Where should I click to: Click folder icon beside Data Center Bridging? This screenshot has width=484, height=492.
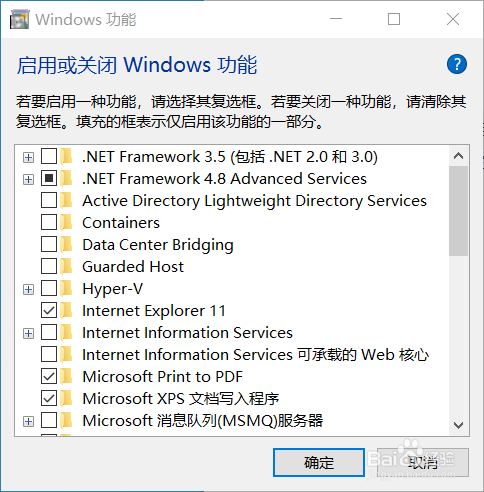(x=67, y=245)
